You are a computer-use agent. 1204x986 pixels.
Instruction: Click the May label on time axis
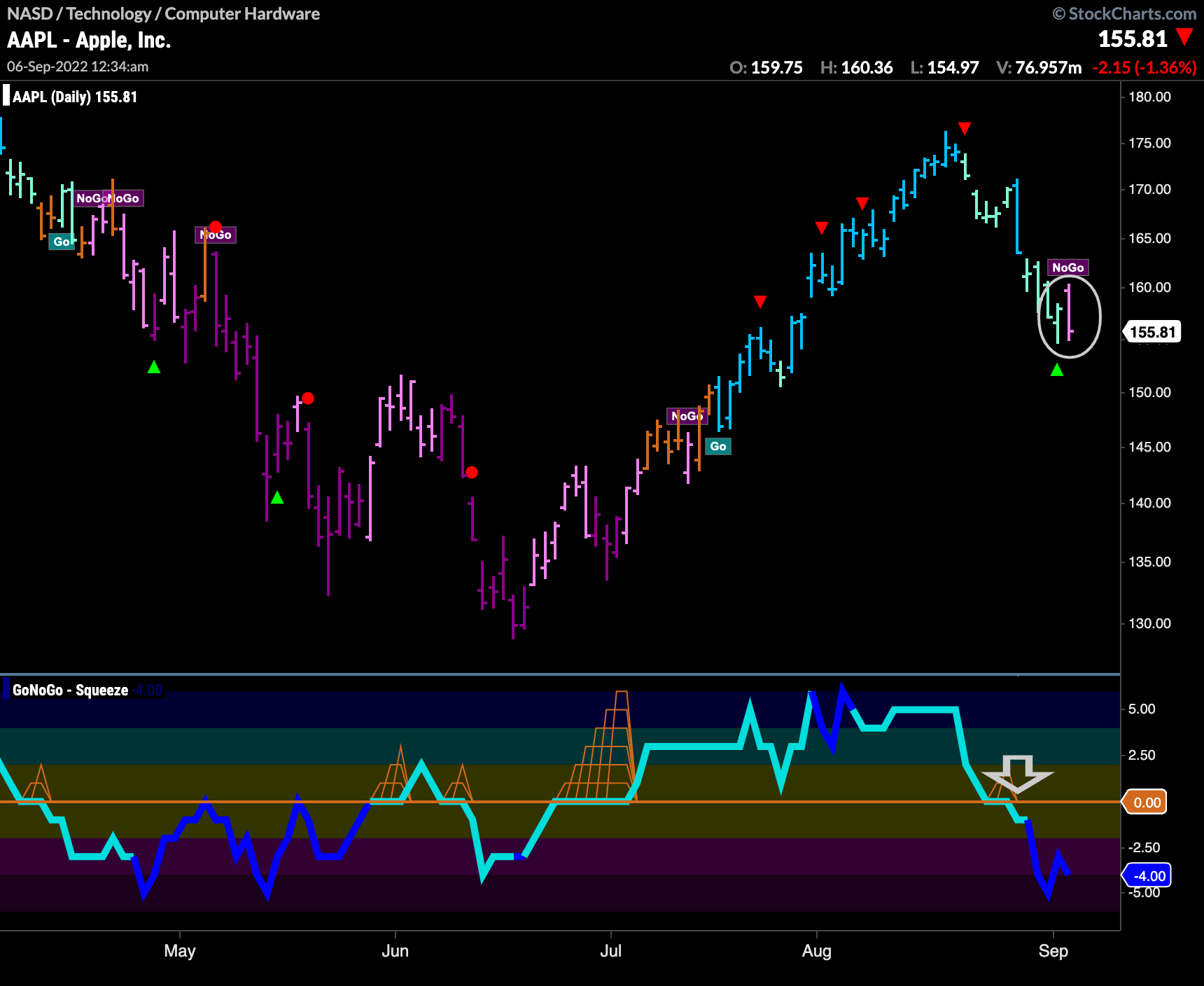point(180,951)
